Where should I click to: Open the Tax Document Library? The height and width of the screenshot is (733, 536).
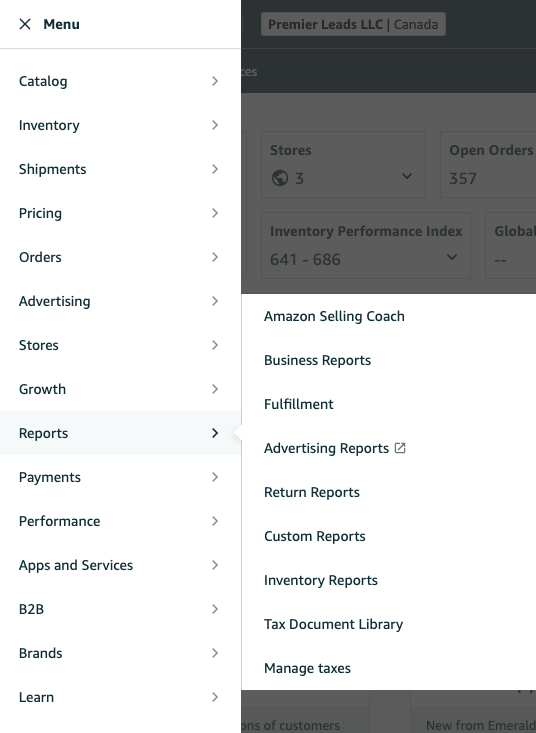pyautogui.click(x=333, y=624)
